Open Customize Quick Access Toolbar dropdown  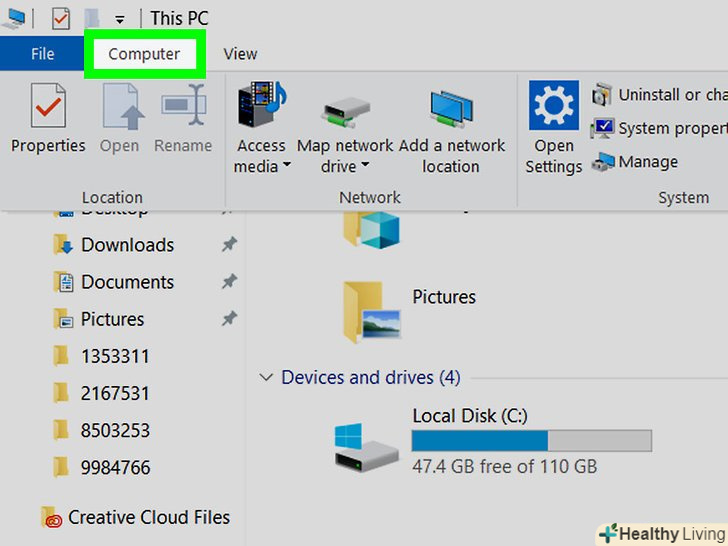click(x=120, y=20)
